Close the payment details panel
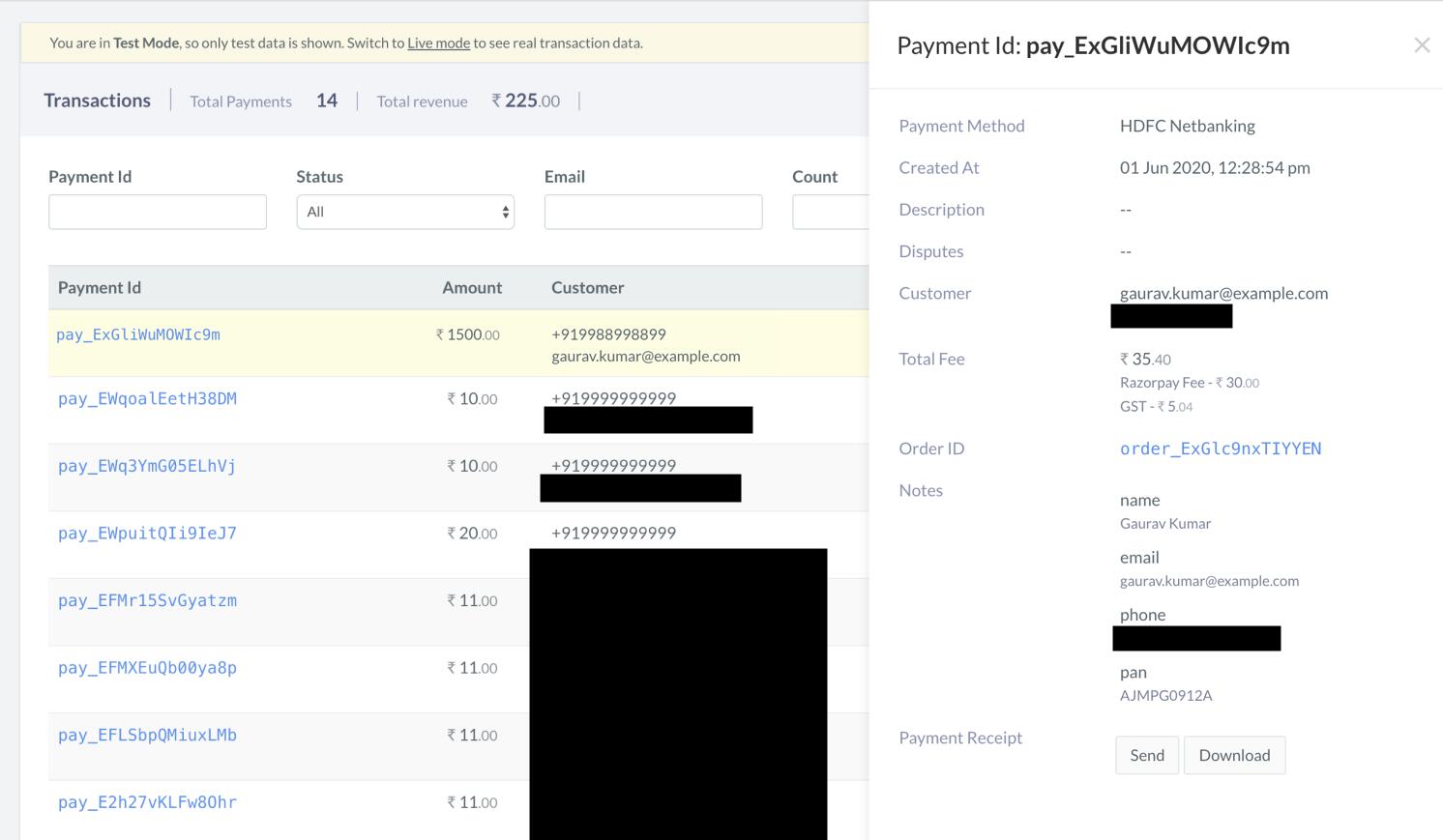The height and width of the screenshot is (840, 1443). click(x=1422, y=44)
